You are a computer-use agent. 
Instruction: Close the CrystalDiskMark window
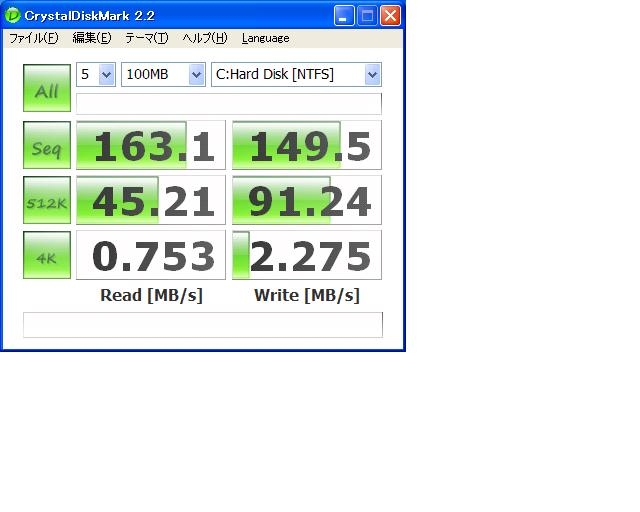point(391,16)
